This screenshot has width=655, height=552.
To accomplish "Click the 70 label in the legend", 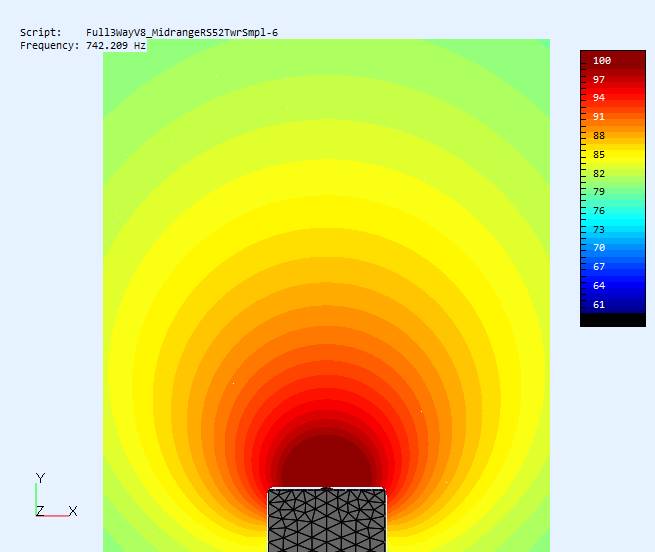I will coord(599,248).
